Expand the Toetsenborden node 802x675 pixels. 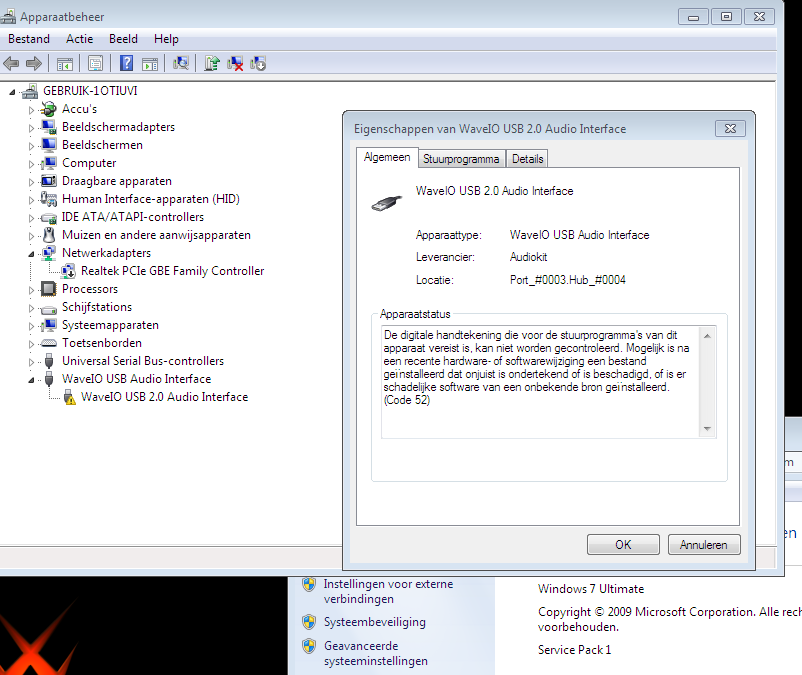[31, 344]
